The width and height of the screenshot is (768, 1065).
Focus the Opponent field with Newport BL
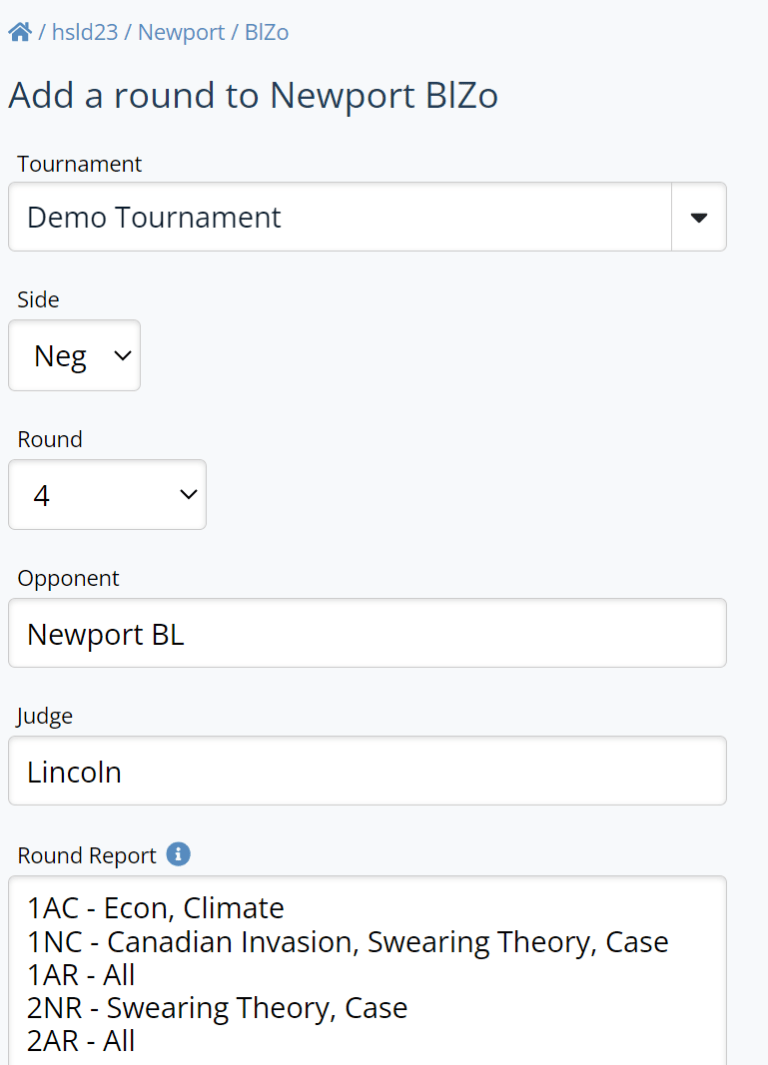coord(367,633)
